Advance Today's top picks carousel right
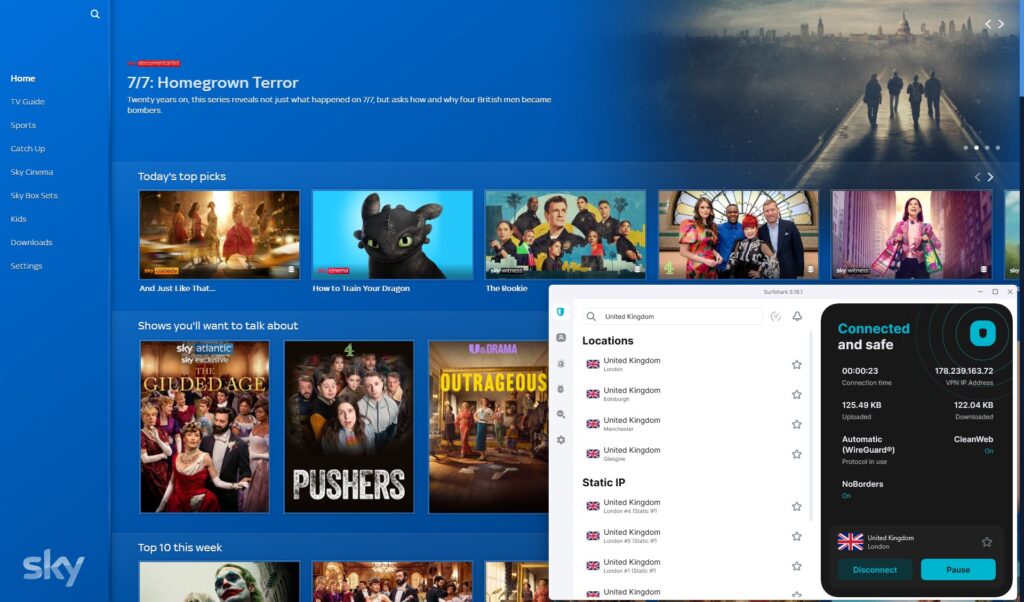This screenshot has height=602, width=1024. [990, 177]
